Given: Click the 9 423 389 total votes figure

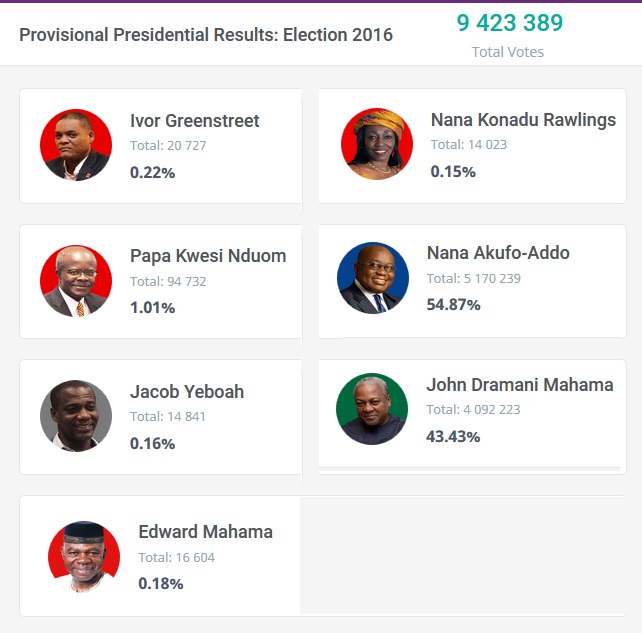Looking at the screenshot, I should [x=509, y=23].
